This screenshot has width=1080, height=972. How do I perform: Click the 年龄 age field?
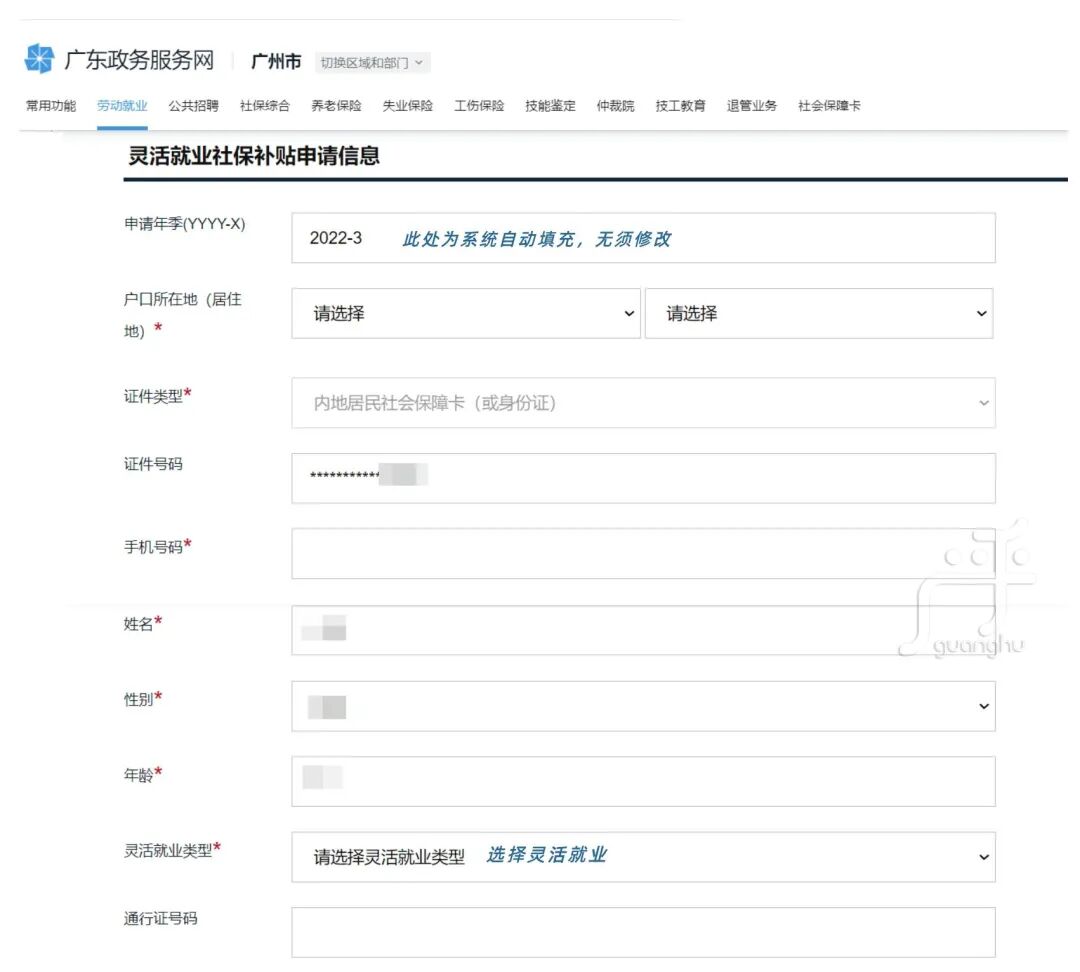(643, 781)
